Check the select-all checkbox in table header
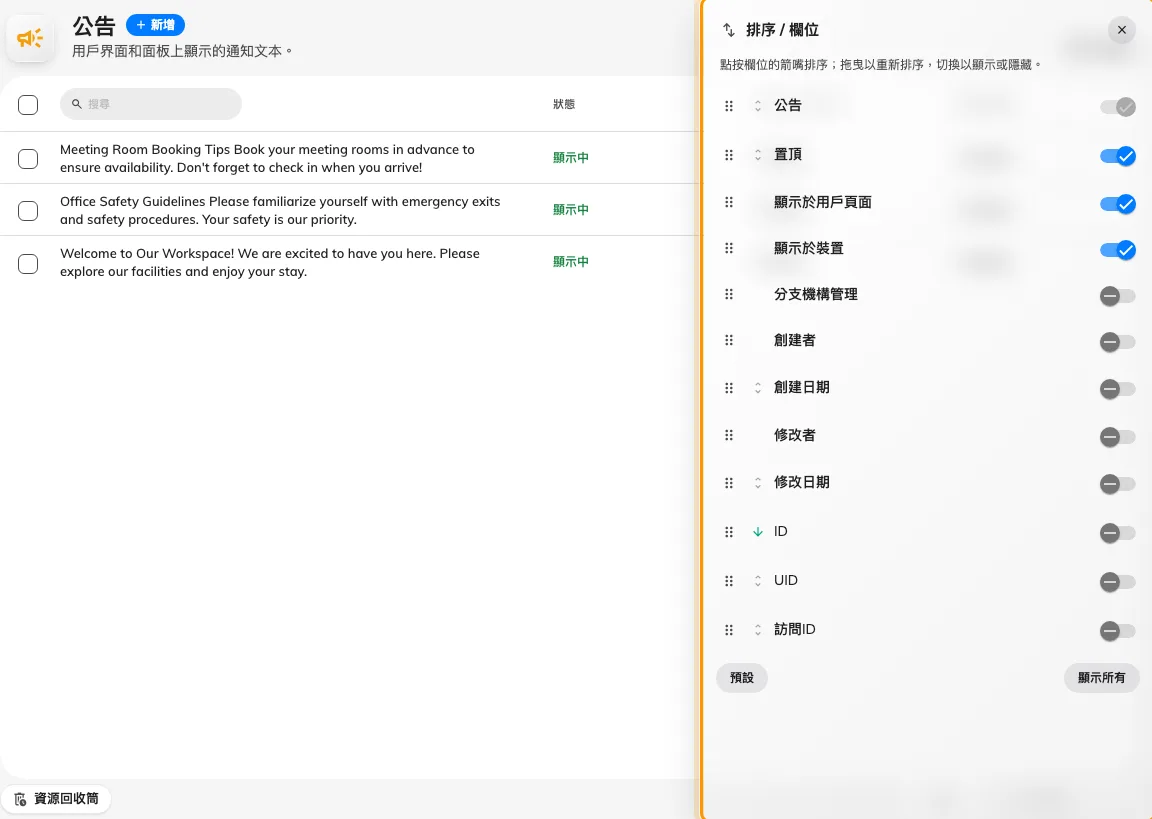1152x819 pixels. 28,105
